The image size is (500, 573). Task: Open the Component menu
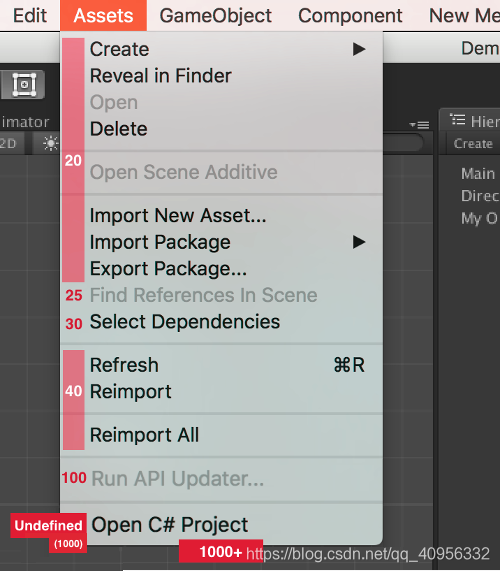click(350, 16)
